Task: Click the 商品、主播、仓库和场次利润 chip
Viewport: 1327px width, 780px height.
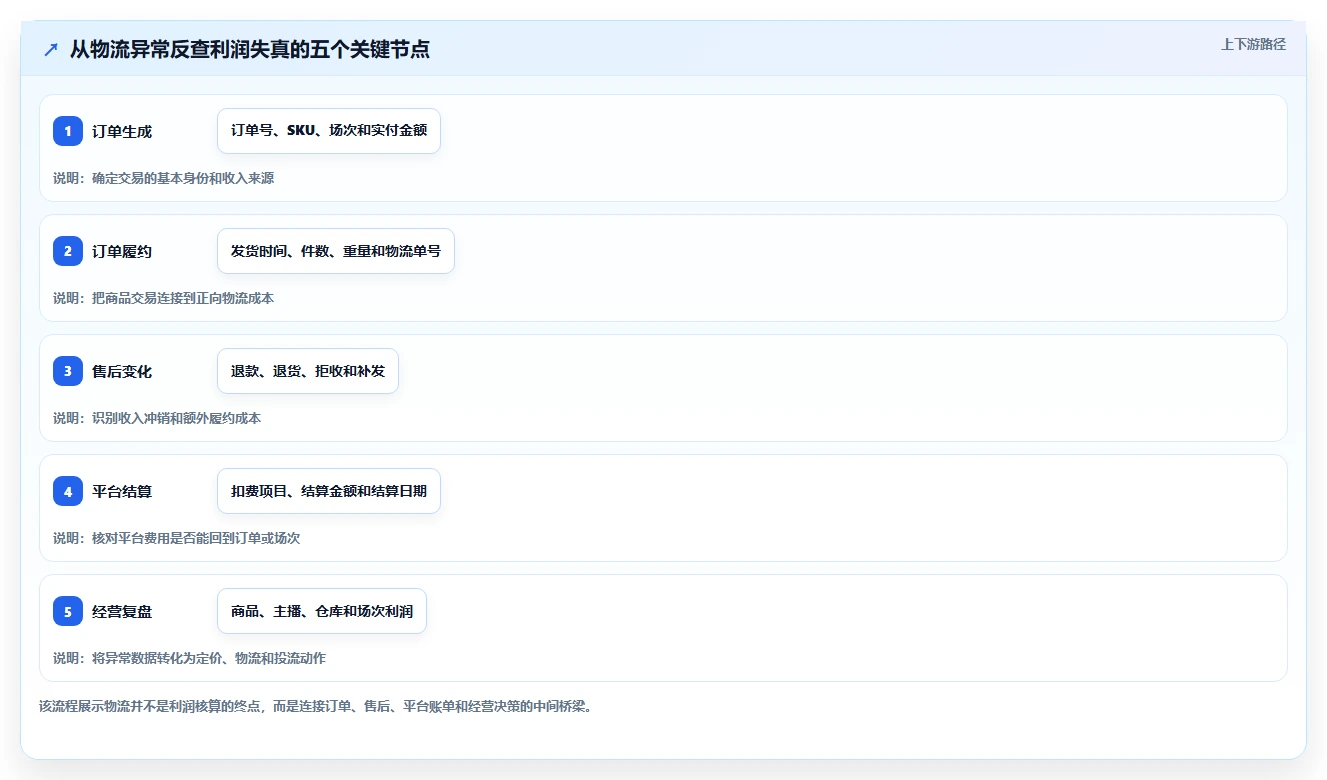Action: click(322, 611)
